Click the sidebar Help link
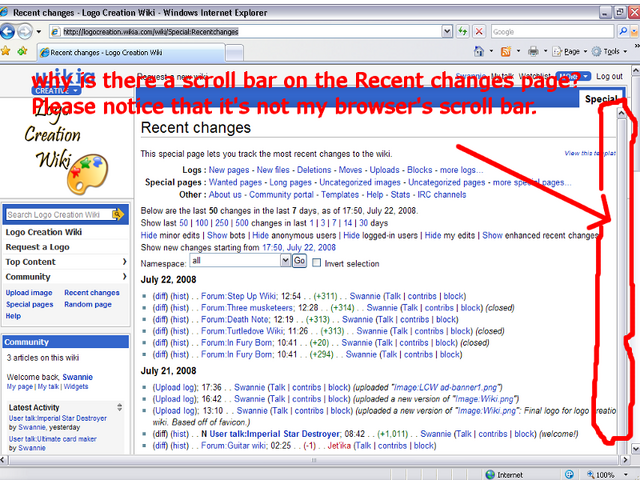 13,316
